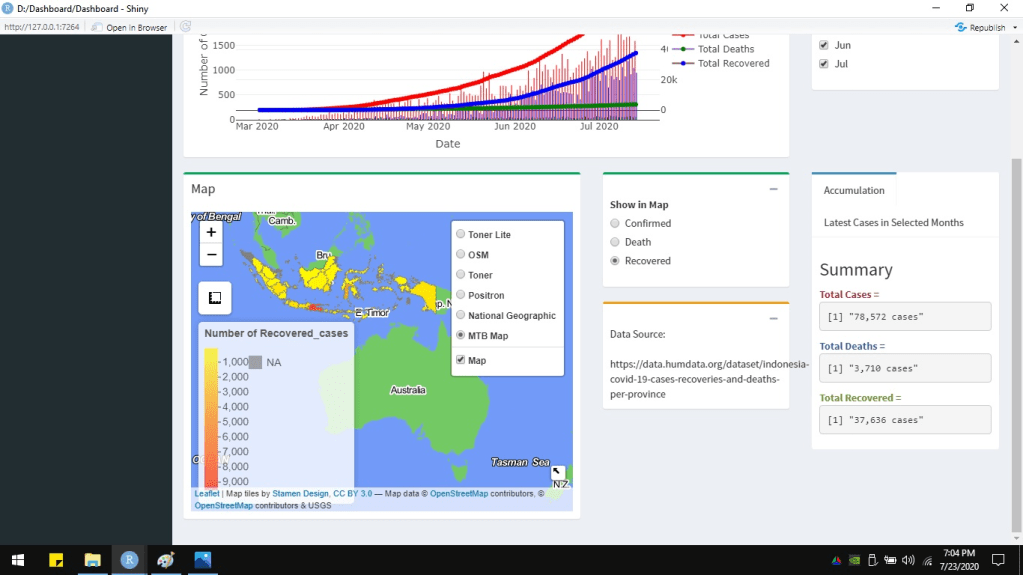Zoom in on the map

[x=211, y=232]
